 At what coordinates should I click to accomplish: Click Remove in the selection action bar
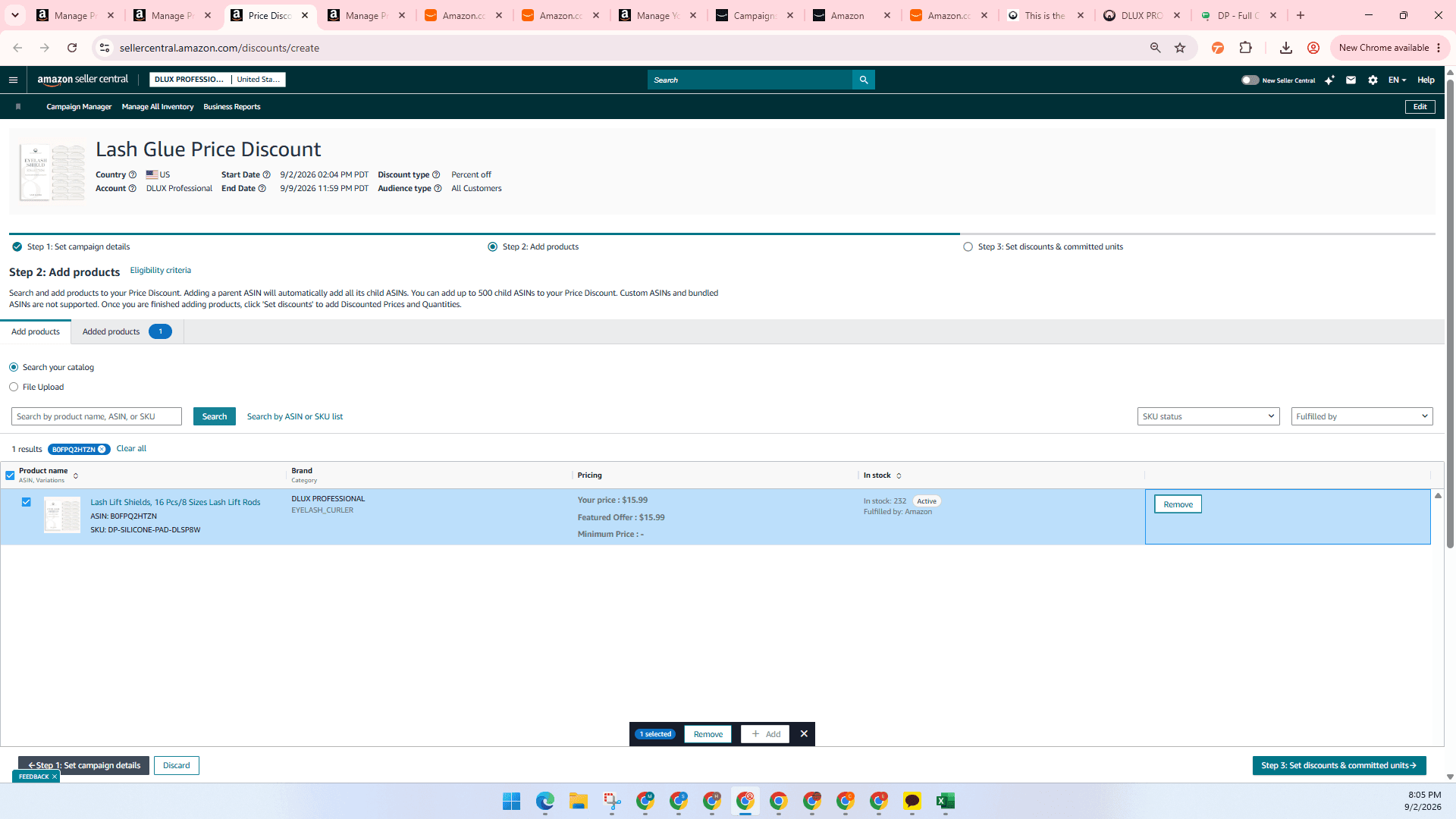(x=708, y=734)
